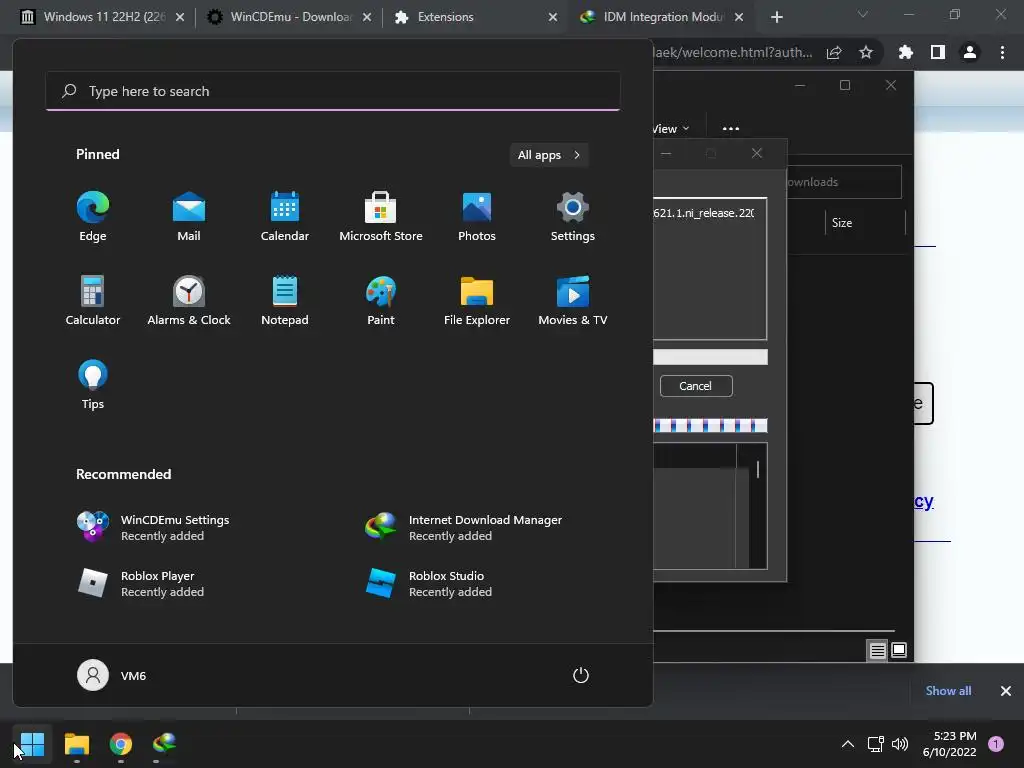Open WinCDEmu Settings recommendation

pos(153,527)
